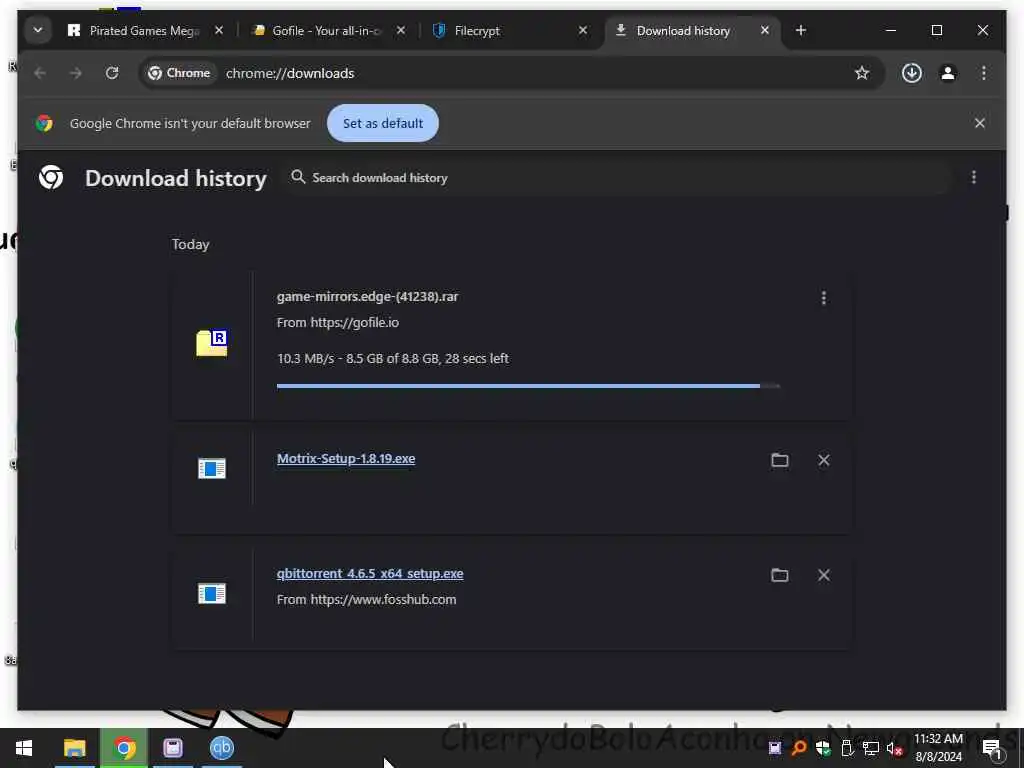The width and height of the screenshot is (1024, 768).
Task: Reload the downloads page
Action: pos(112,73)
